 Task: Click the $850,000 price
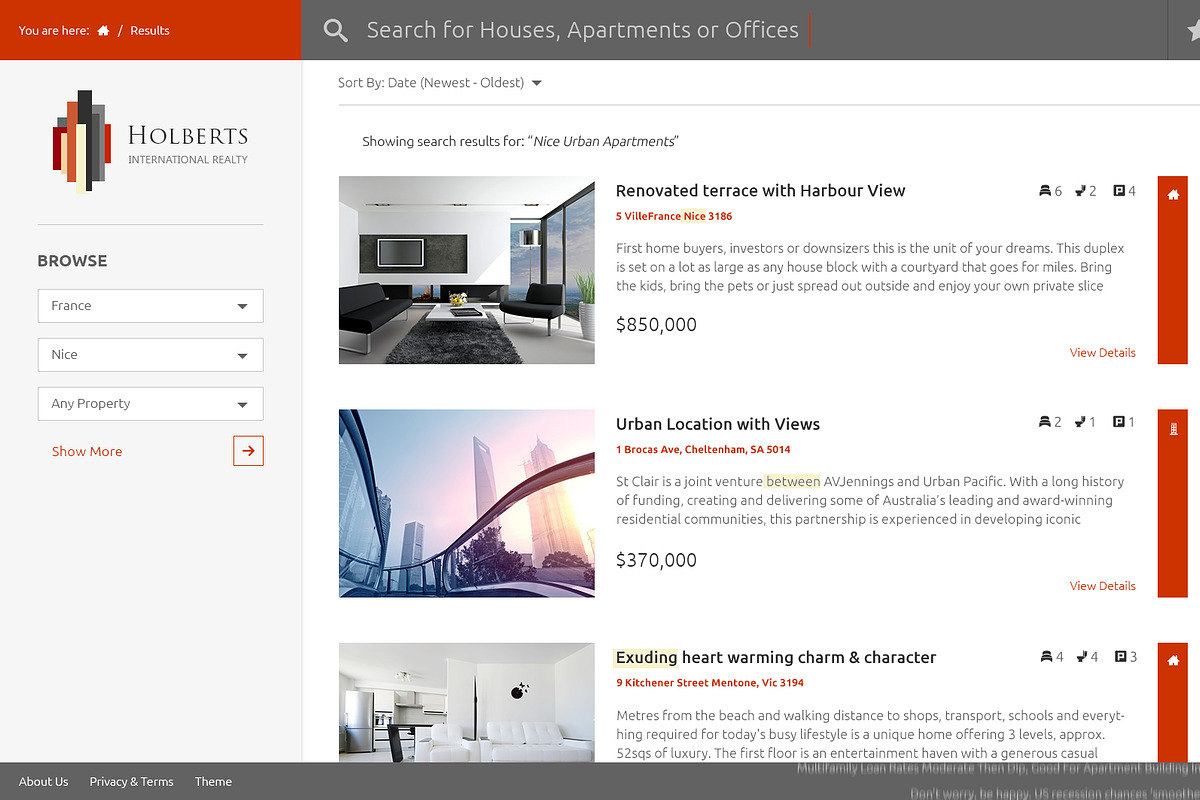[656, 325]
